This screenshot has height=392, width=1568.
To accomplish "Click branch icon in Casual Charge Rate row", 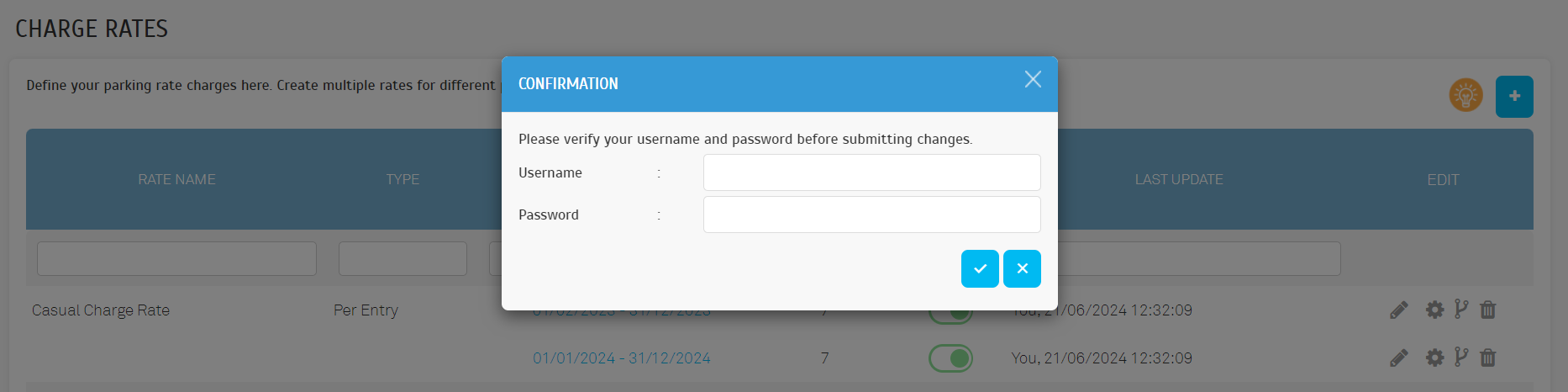I will (1461, 310).
